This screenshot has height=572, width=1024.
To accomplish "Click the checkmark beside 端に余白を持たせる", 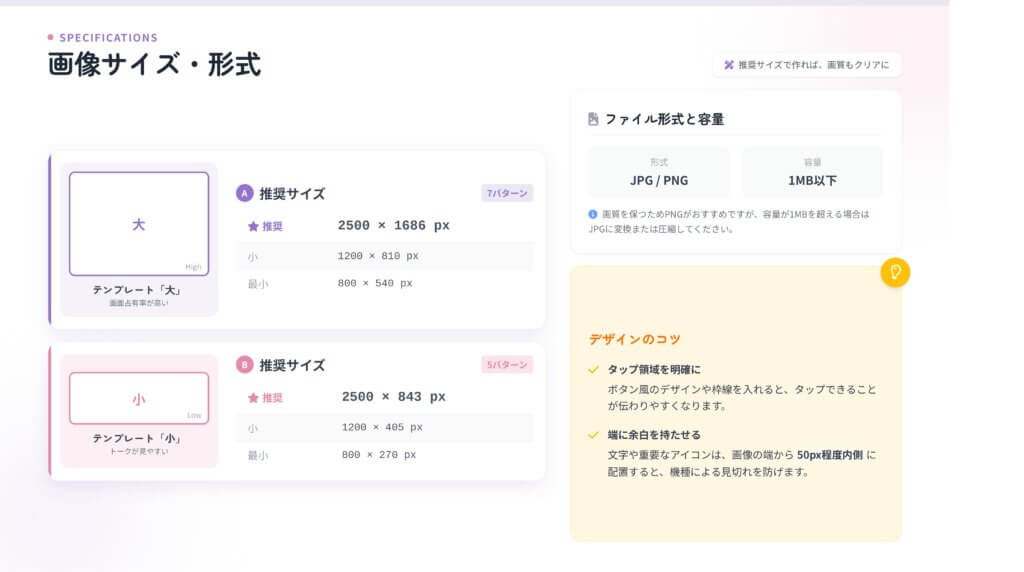I will [x=593, y=435].
